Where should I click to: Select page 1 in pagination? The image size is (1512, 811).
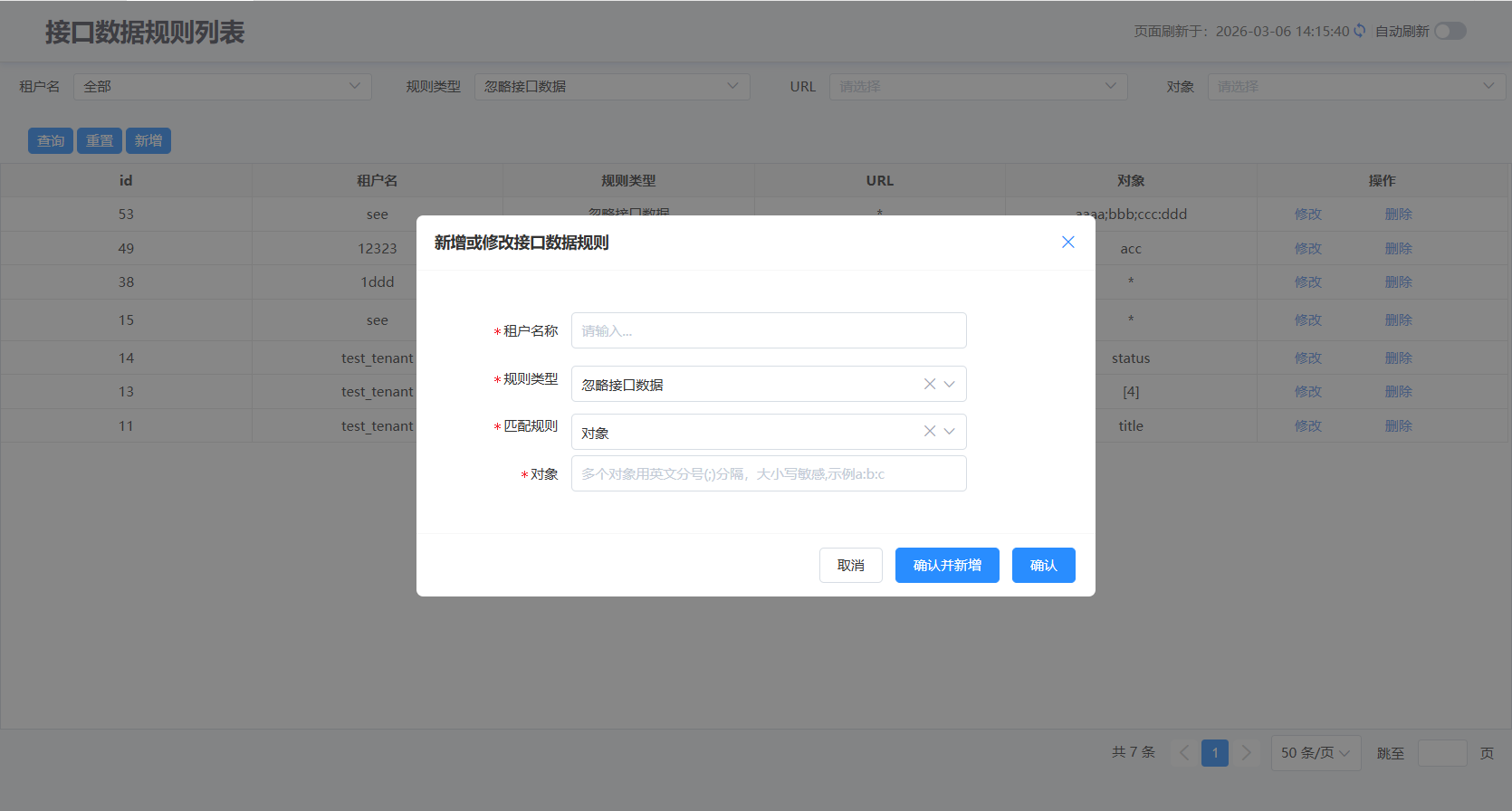tap(1214, 753)
